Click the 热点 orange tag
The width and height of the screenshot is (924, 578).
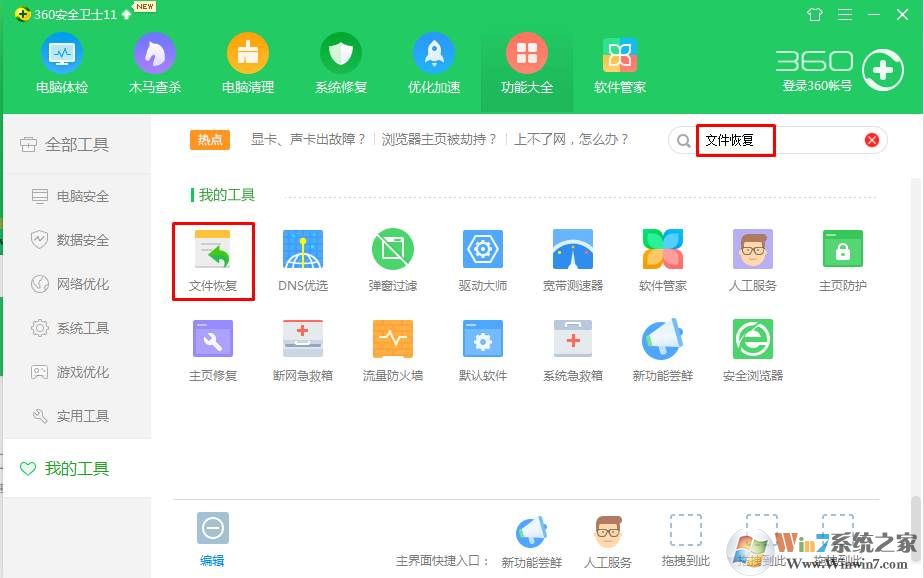point(210,140)
